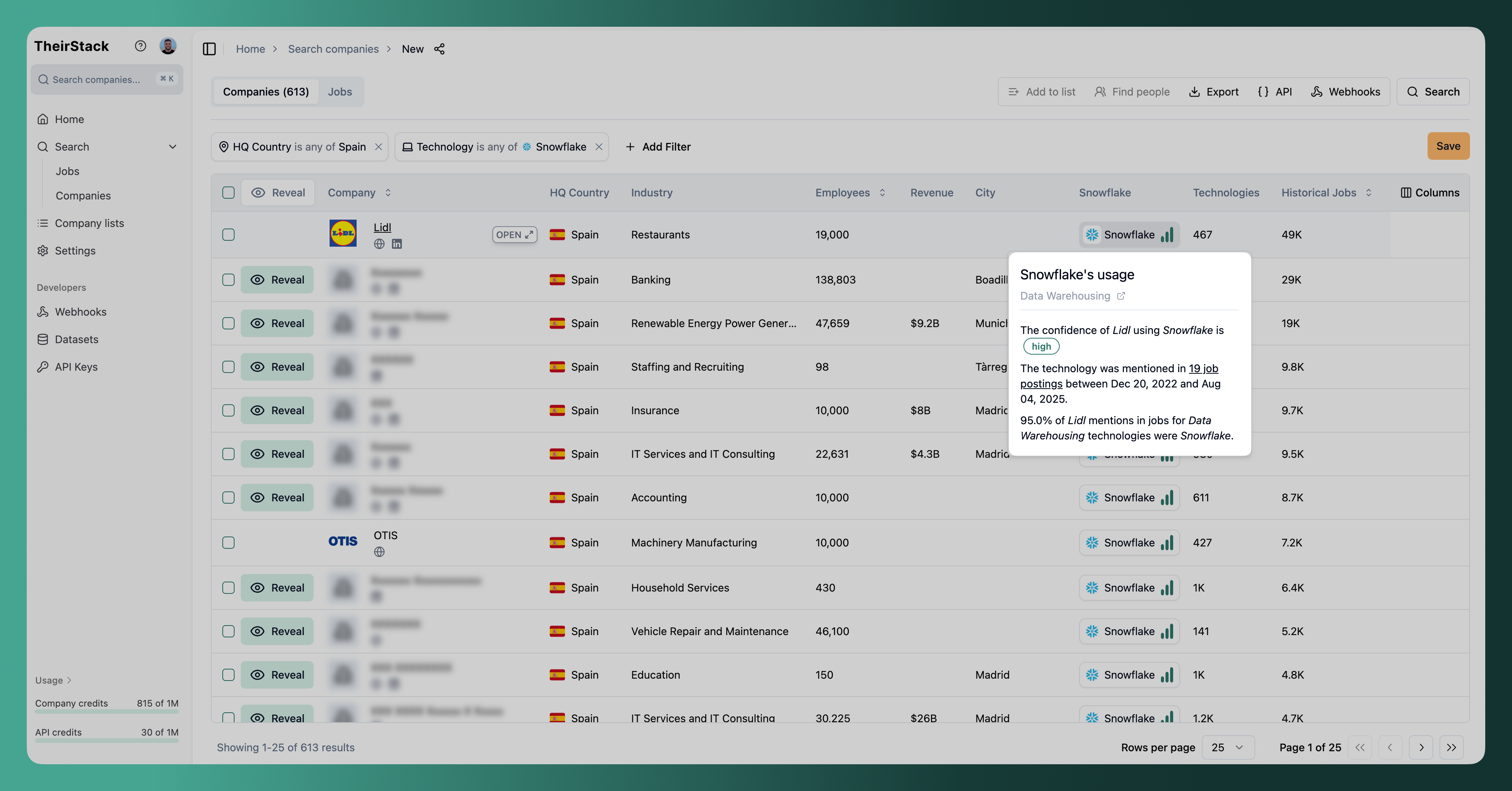Collapse the Search section chevron
This screenshot has height=791, width=1512.
click(173, 147)
